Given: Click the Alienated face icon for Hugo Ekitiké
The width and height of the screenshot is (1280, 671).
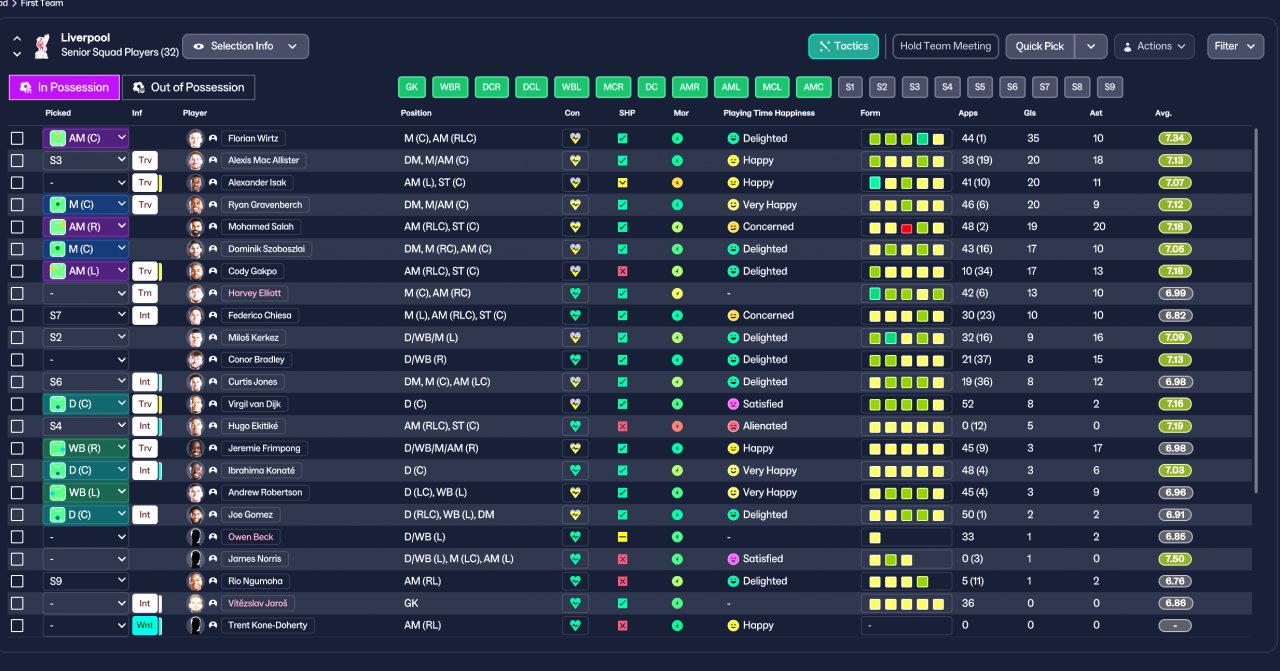Looking at the screenshot, I should tap(733, 426).
